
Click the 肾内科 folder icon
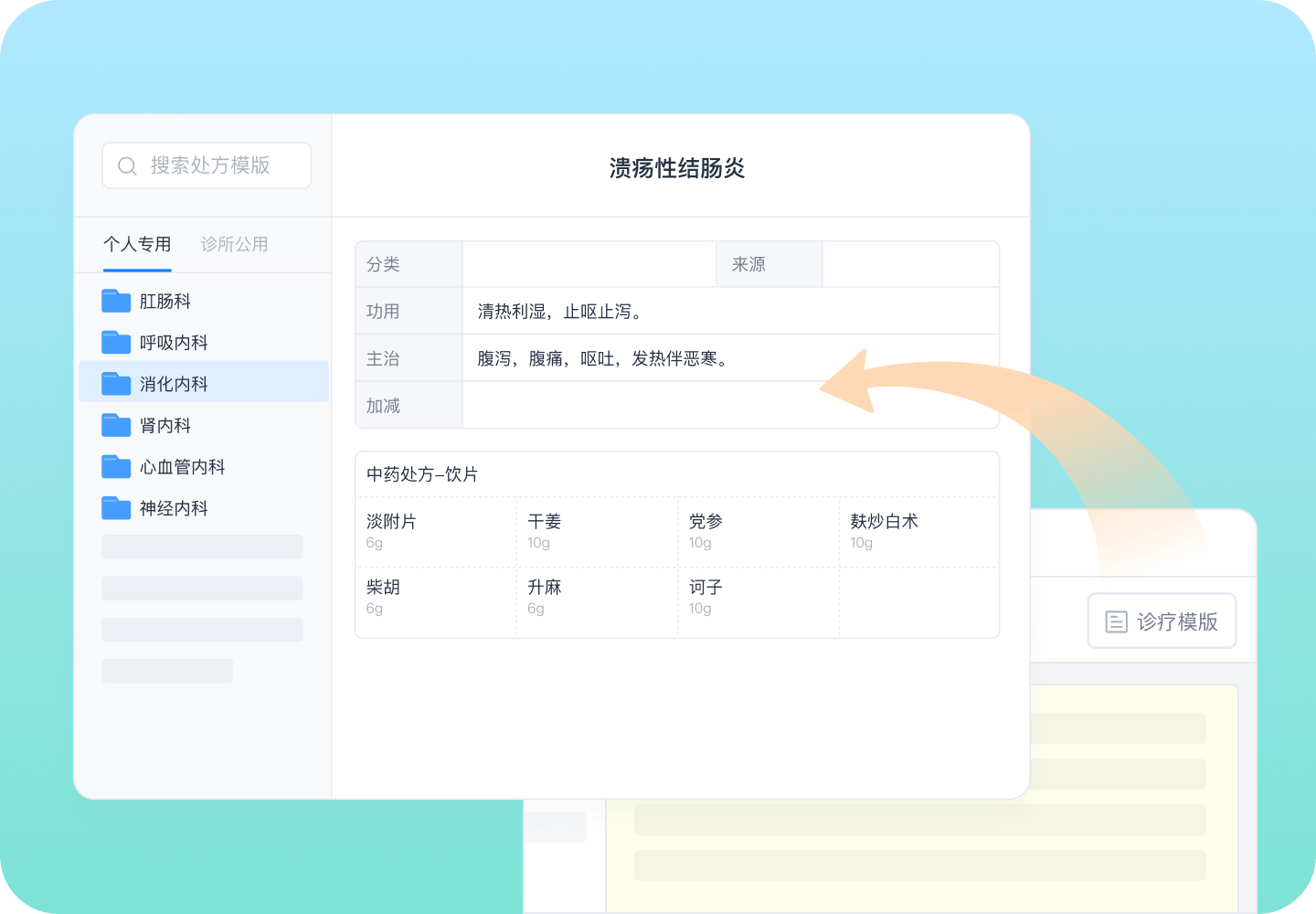tap(116, 425)
